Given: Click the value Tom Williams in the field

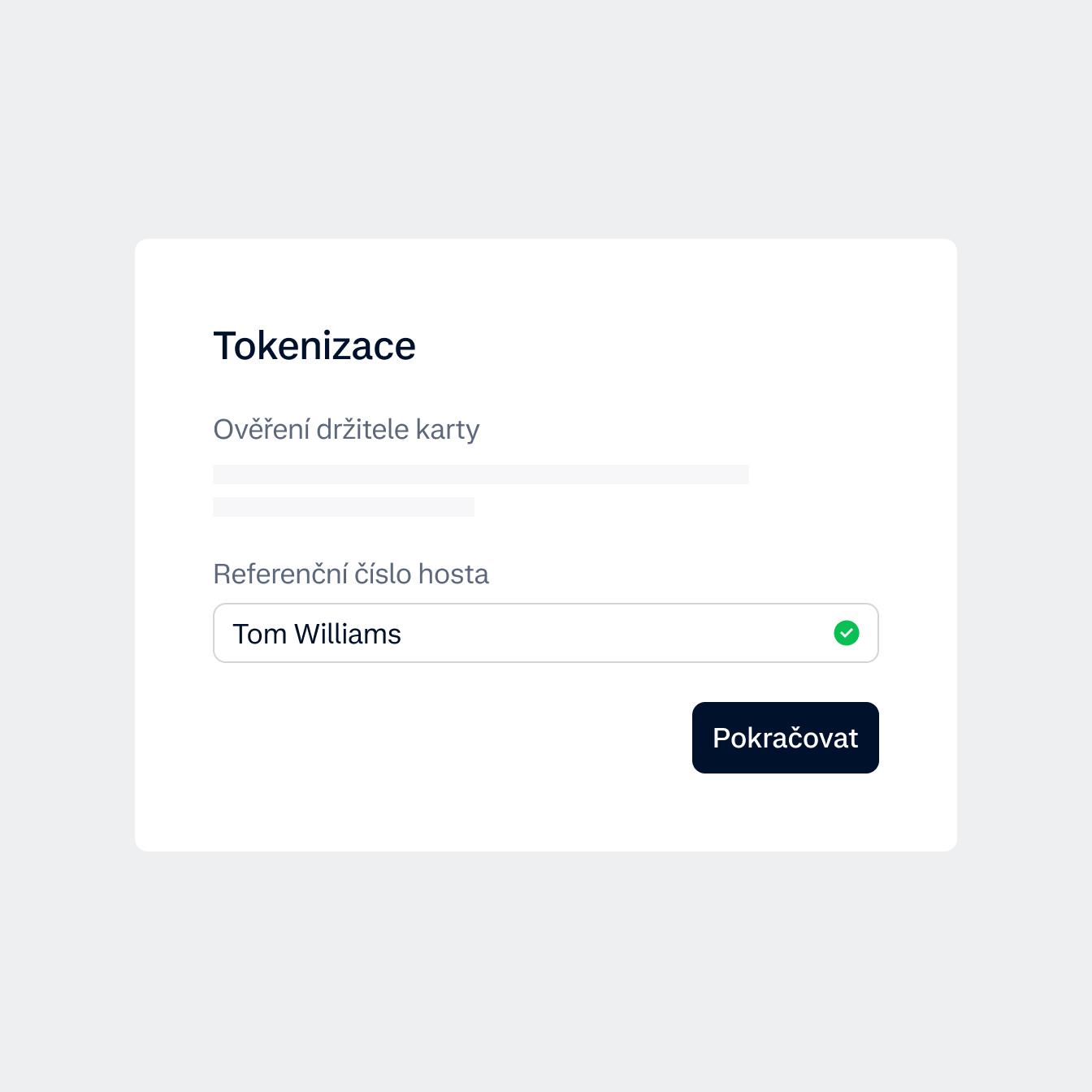Looking at the screenshot, I should click(318, 633).
